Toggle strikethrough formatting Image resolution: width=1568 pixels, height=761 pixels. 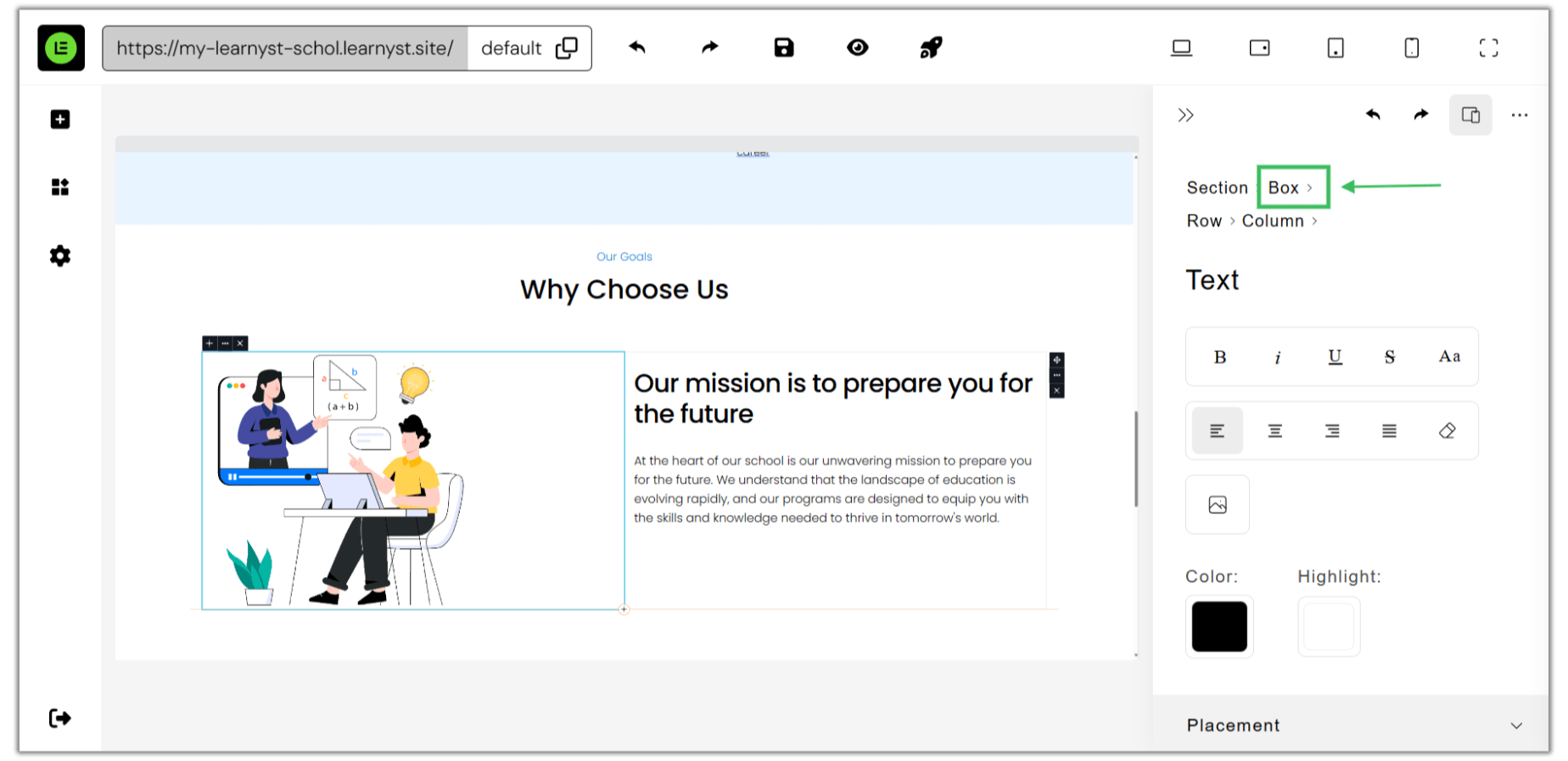click(1390, 357)
